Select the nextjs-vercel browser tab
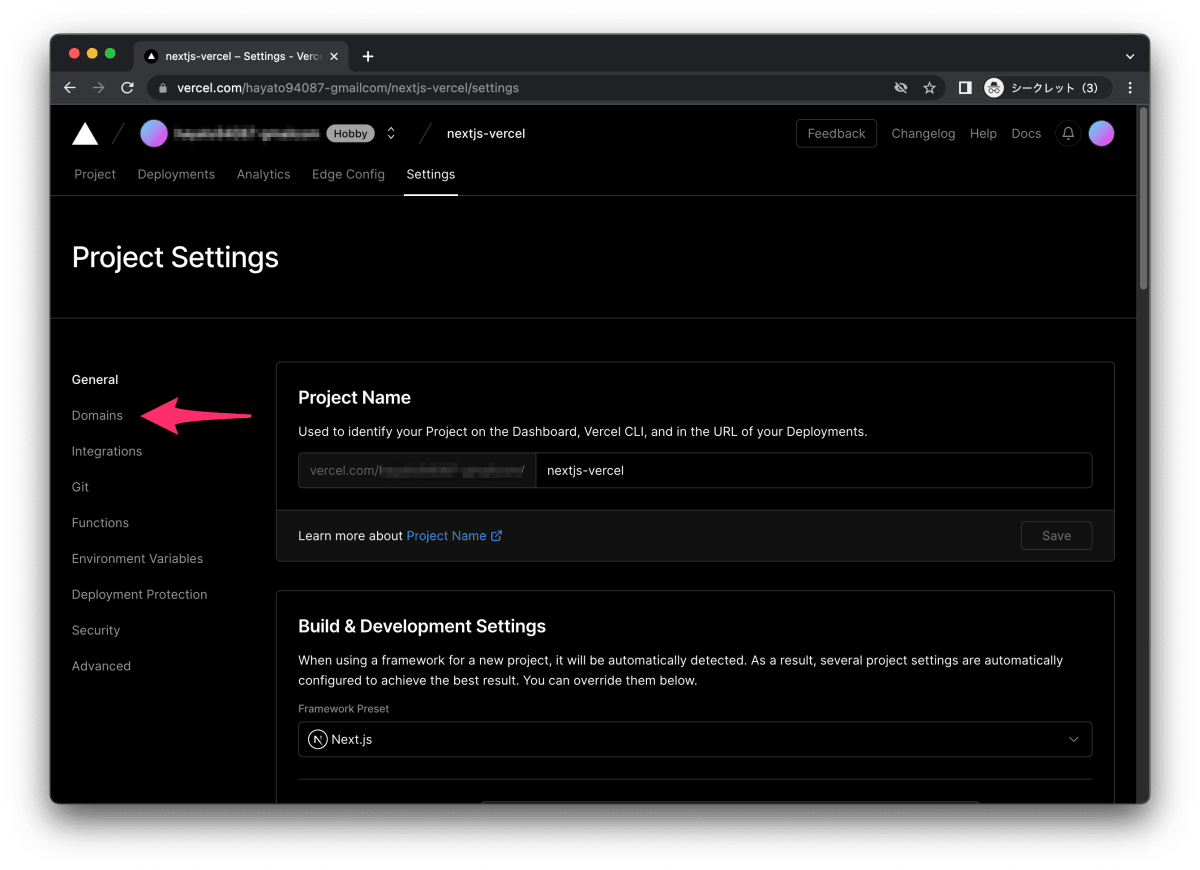Image resolution: width=1200 pixels, height=870 pixels. (242, 56)
